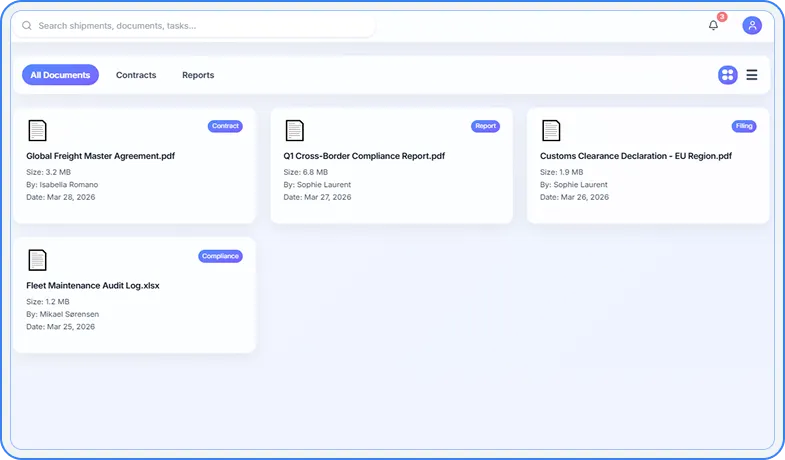Open Fleet Maintenance Audit Log.xlsx title
785x460 pixels.
[93, 285]
